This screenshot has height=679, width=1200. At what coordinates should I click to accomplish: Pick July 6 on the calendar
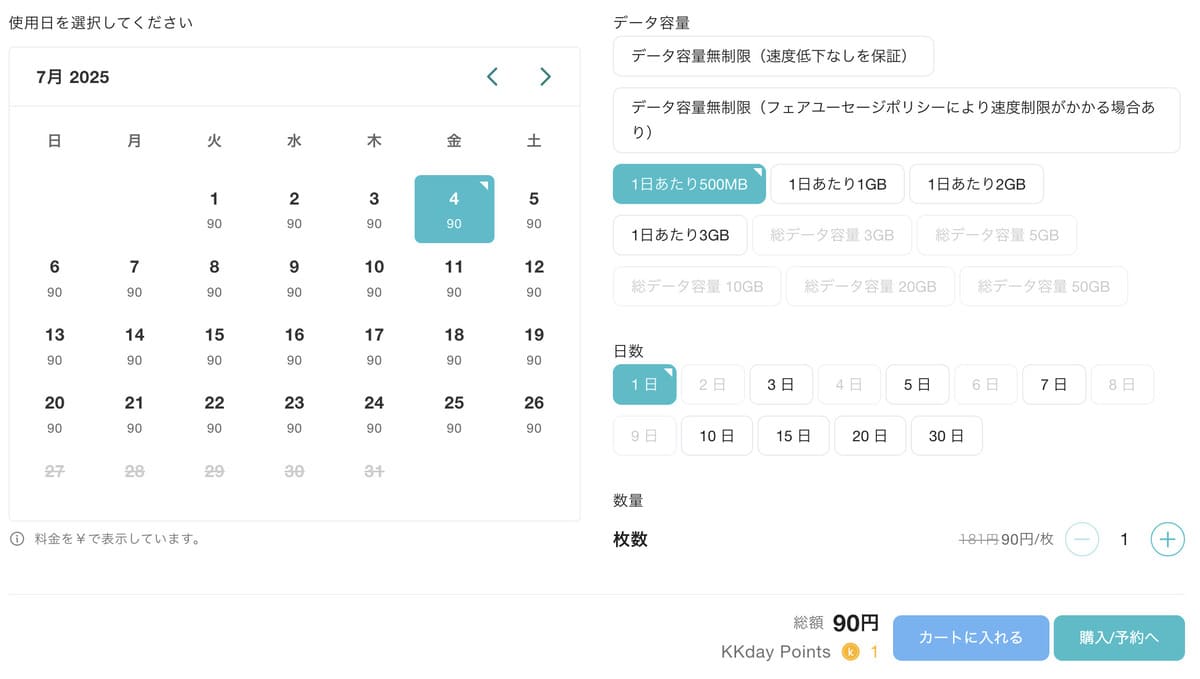54,277
